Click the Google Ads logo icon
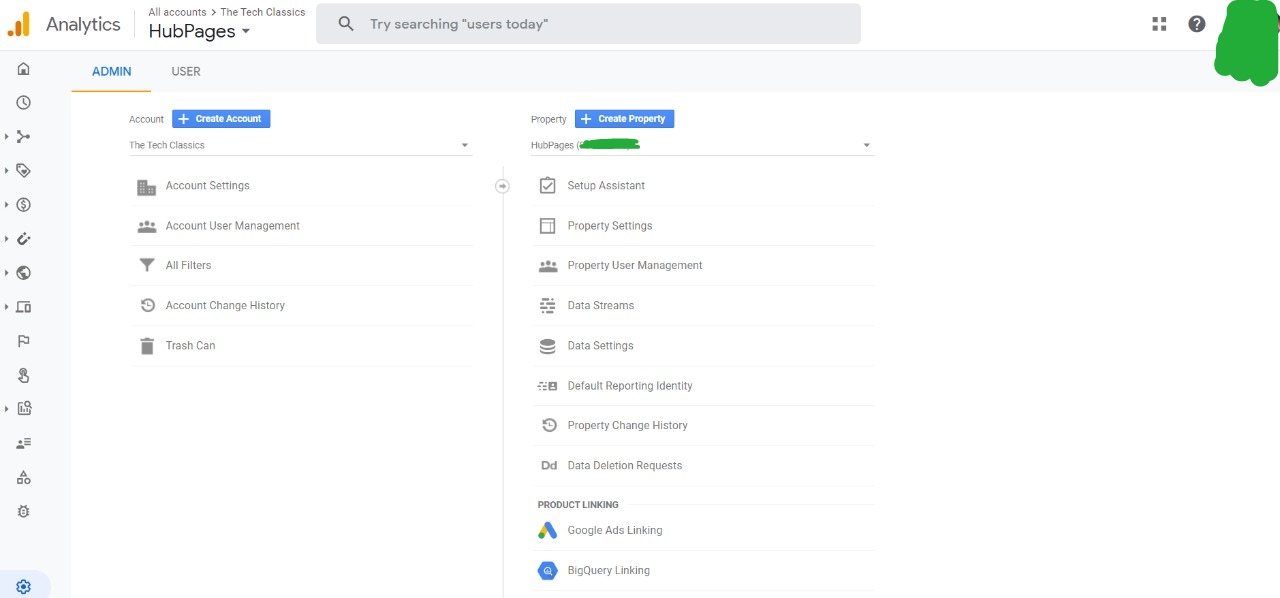1280x598 pixels. point(547,531)
